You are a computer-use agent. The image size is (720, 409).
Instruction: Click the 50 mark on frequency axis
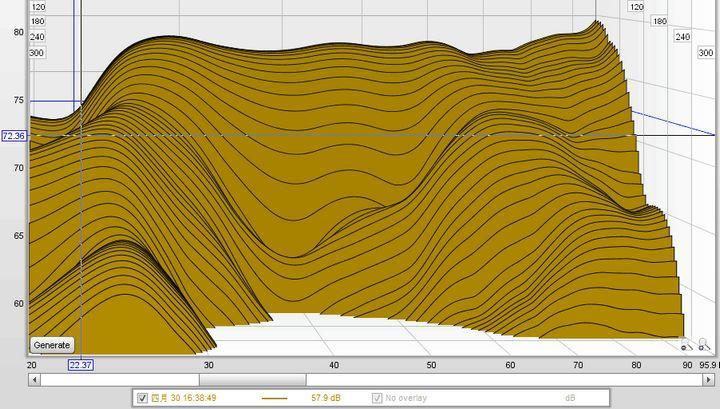click(430, 366)
